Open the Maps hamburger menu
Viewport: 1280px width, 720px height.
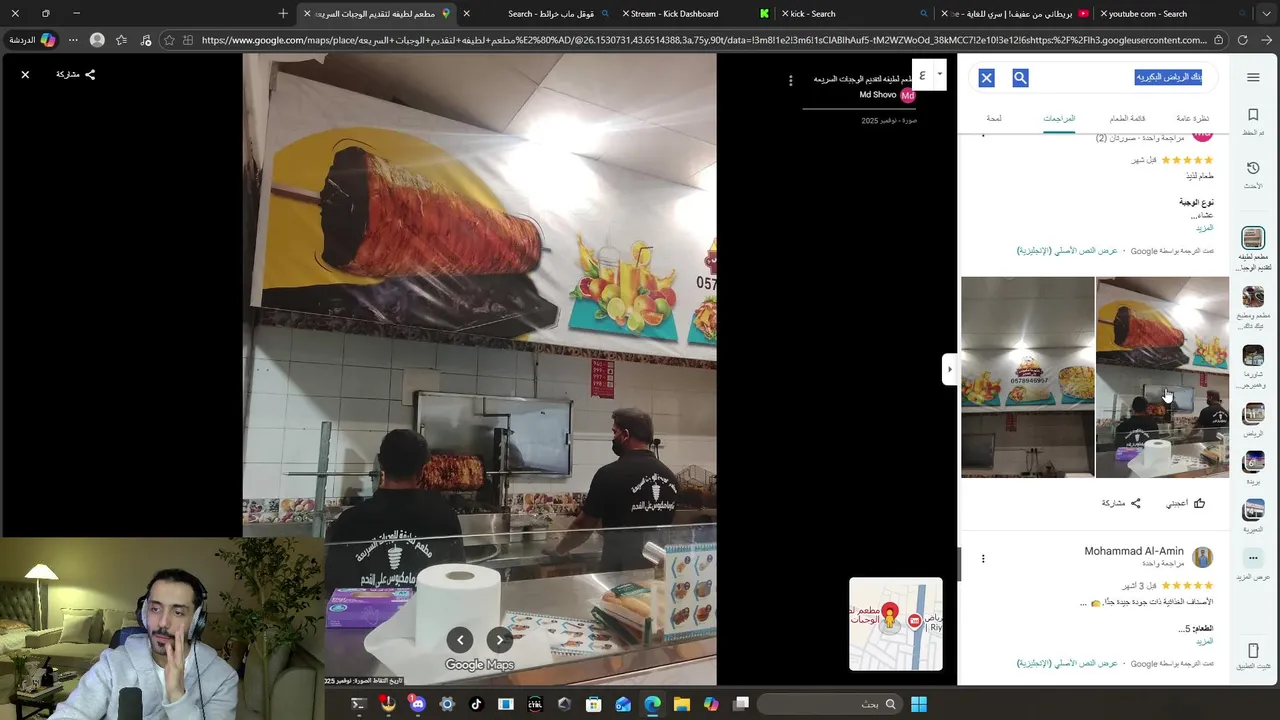pos(1253,78)
